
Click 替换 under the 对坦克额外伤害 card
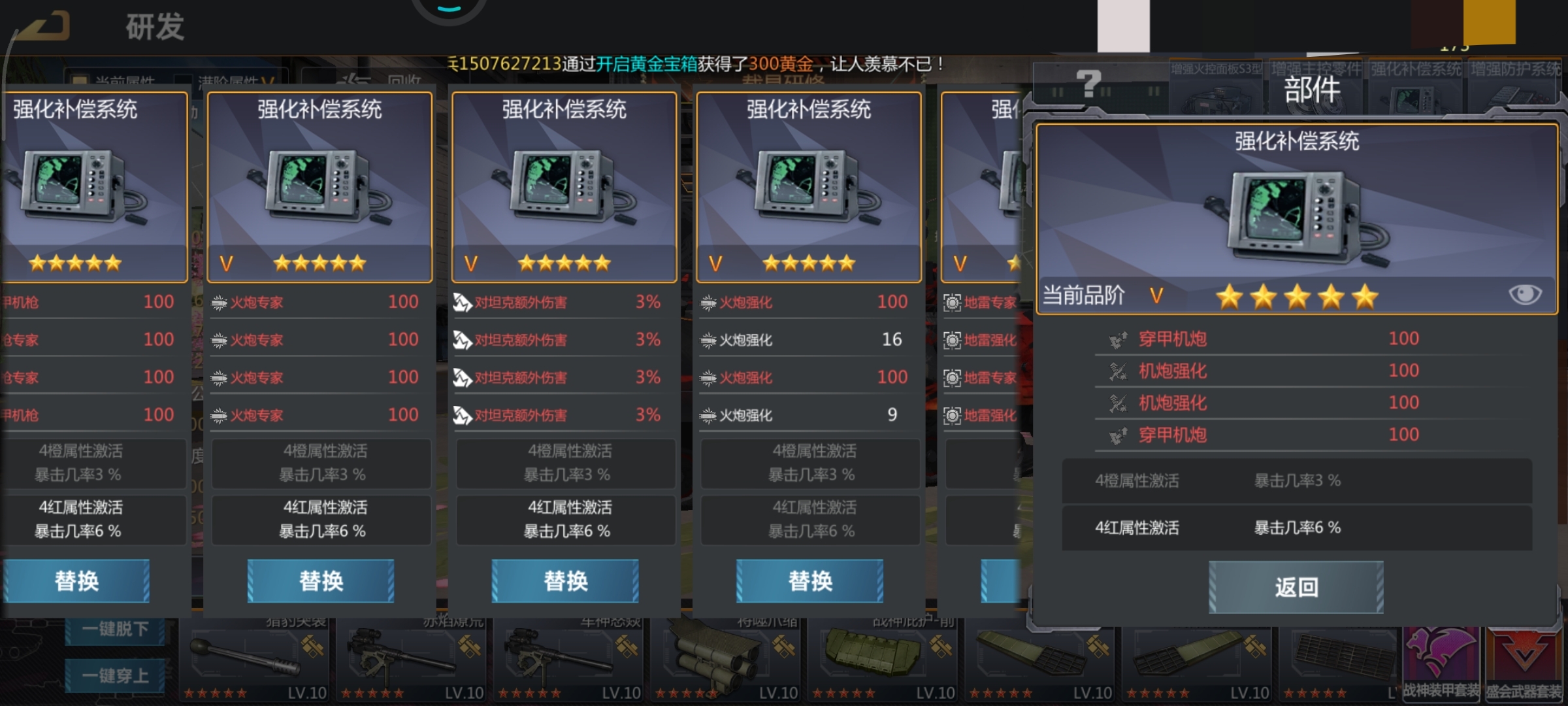point(565,580)
